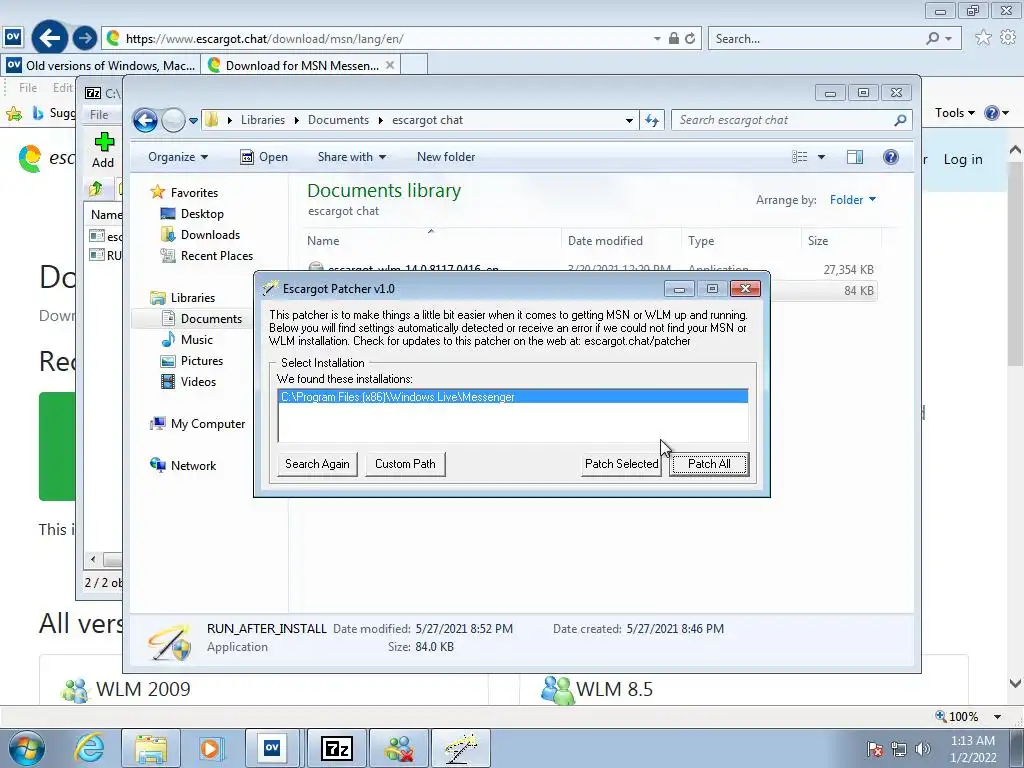Sort by Date modified column

[621, 240]
